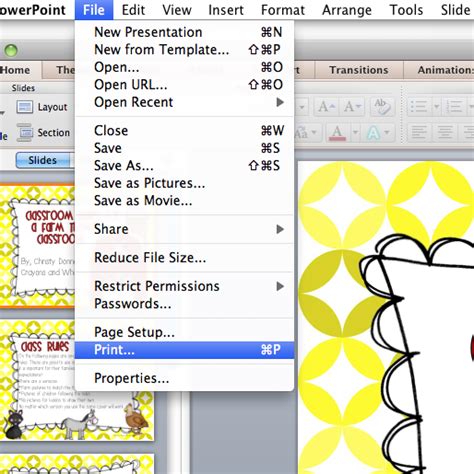Open the View menu
Viewport: 474px width, 474px height.
point(177,10)
